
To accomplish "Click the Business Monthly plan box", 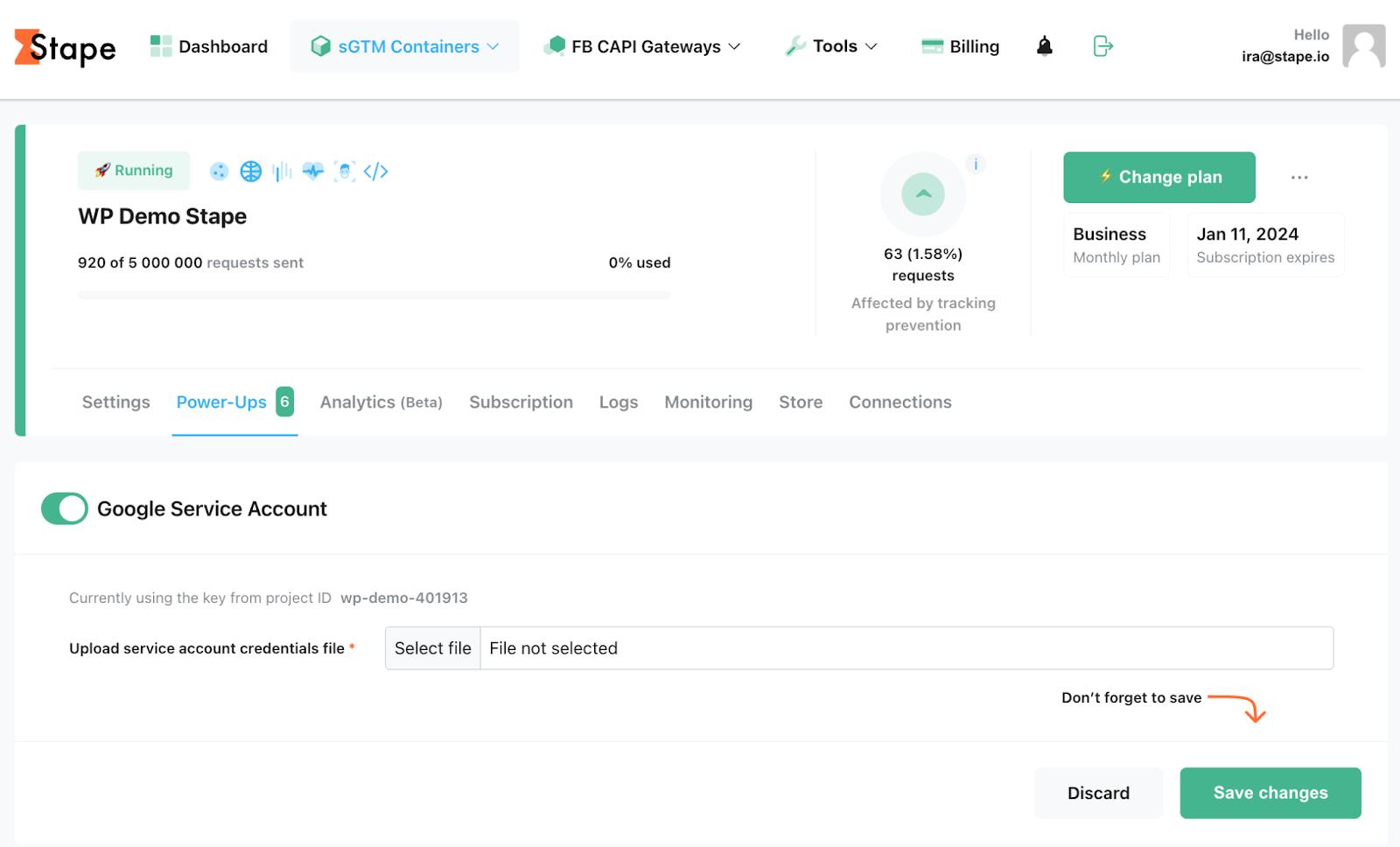I will [x=1116, y=245].
